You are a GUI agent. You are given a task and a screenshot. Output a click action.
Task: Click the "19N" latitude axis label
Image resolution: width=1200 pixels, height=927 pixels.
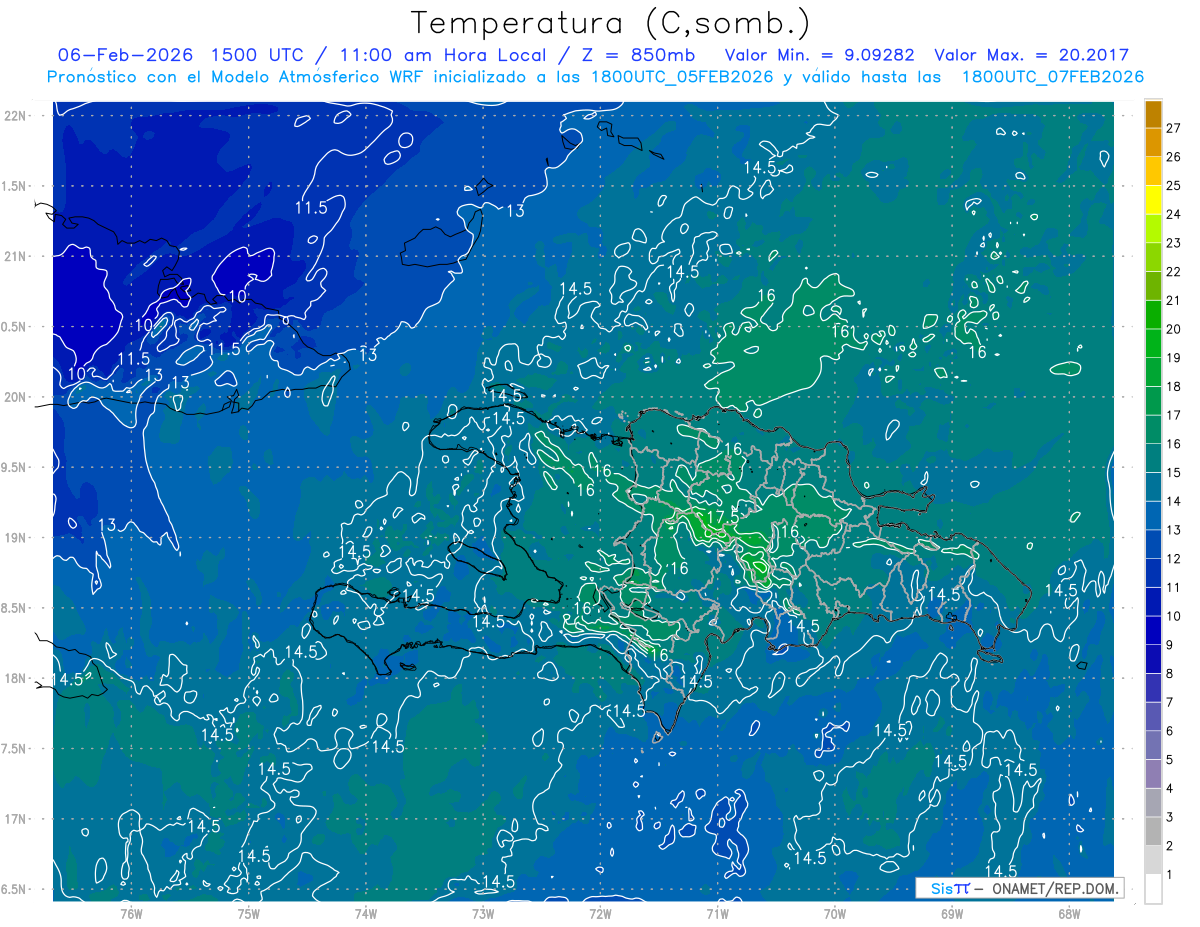tap(15, 538)
